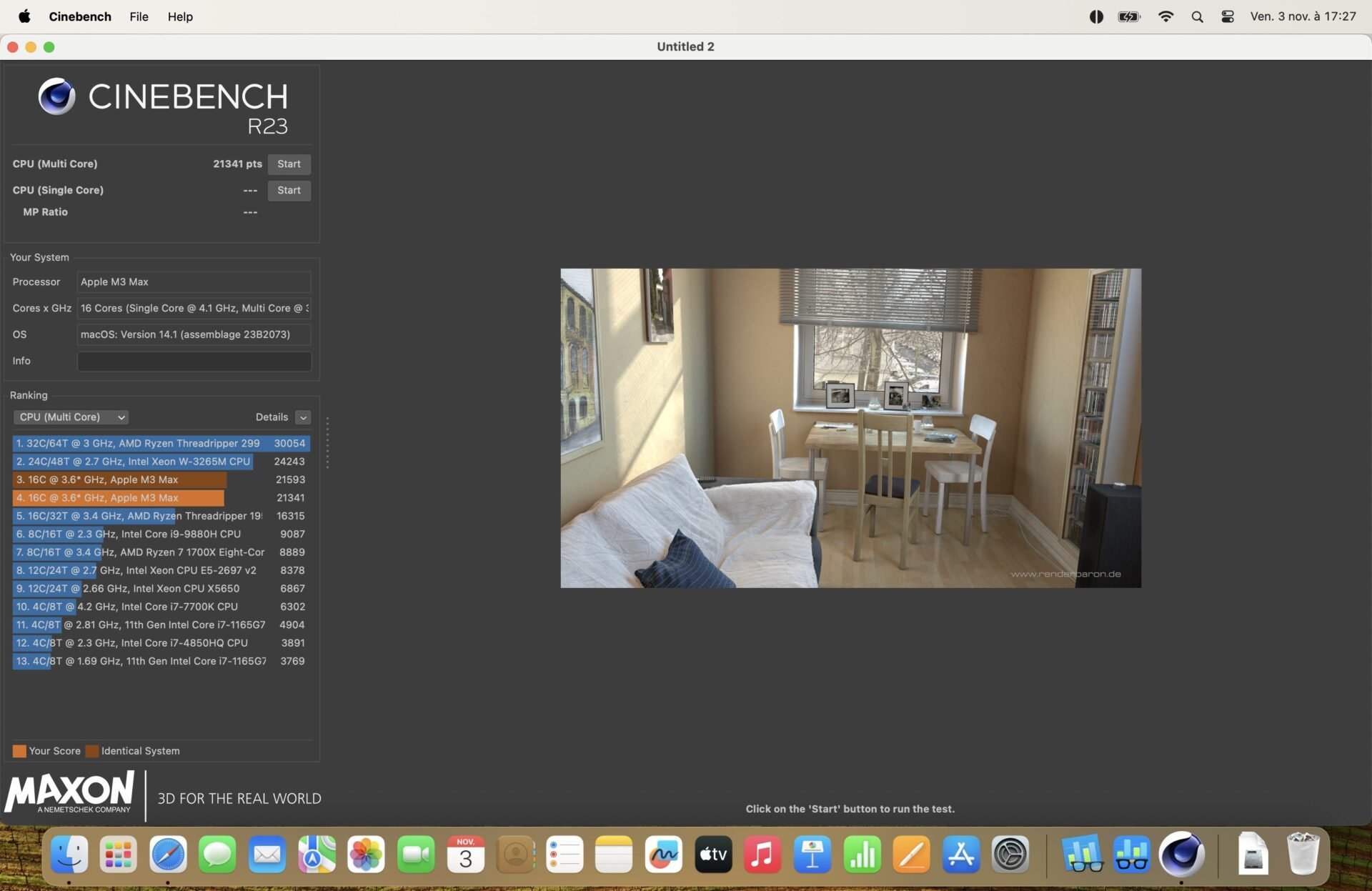Open Notes app in the Dock
The image size is (1372, 891).
(x=614, y=855)
